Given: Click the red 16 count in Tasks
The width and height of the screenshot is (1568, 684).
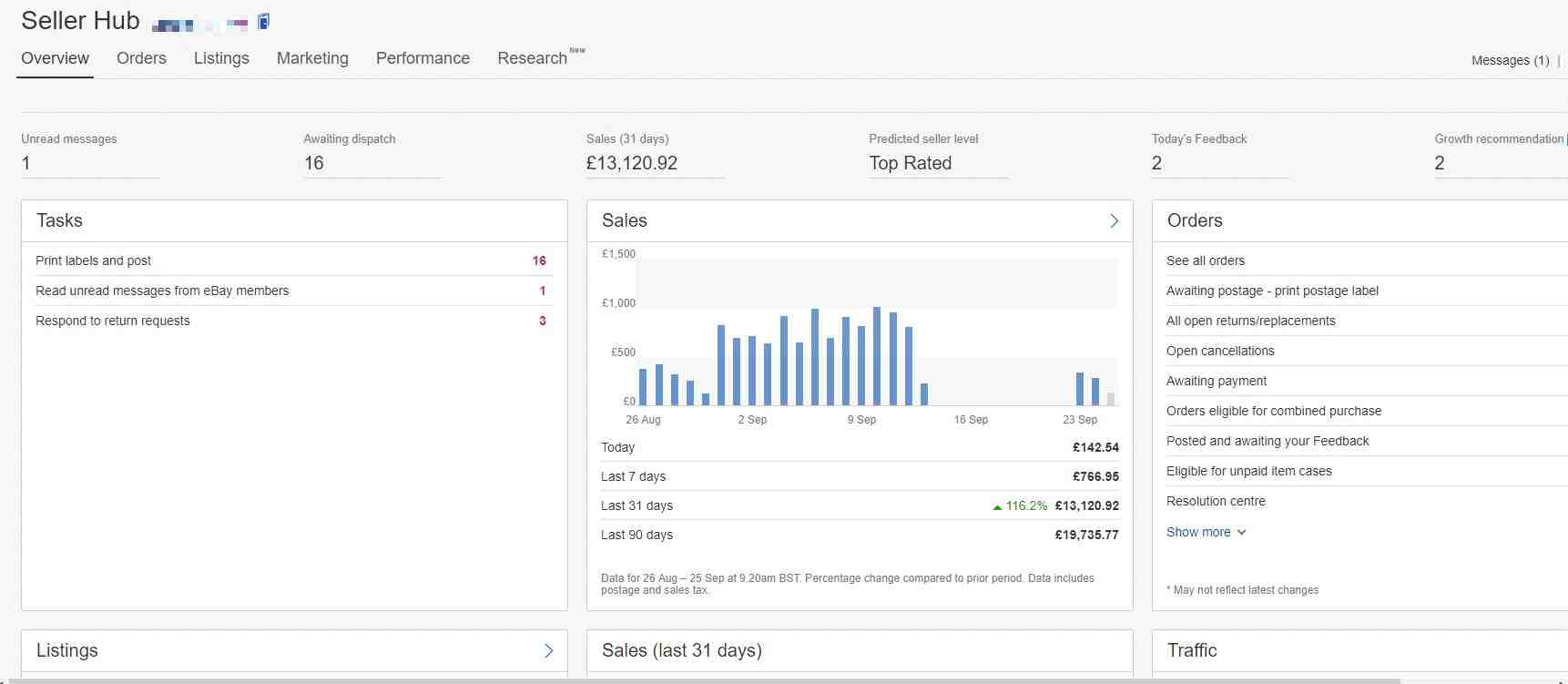Looking at the screenshot, I should point(539,260).
